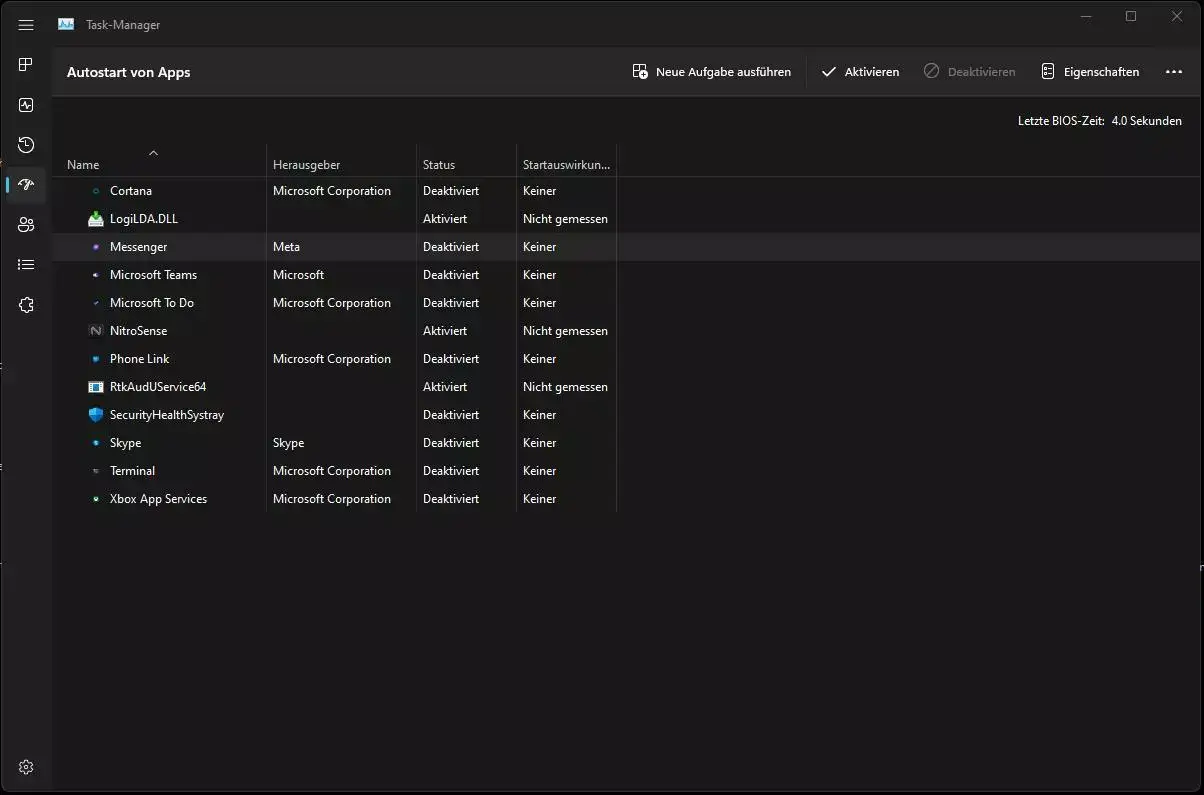Click the Letzte BIOS-Zeit value
This screenshot has height=795, width=1204.
tap(1147, 121)
